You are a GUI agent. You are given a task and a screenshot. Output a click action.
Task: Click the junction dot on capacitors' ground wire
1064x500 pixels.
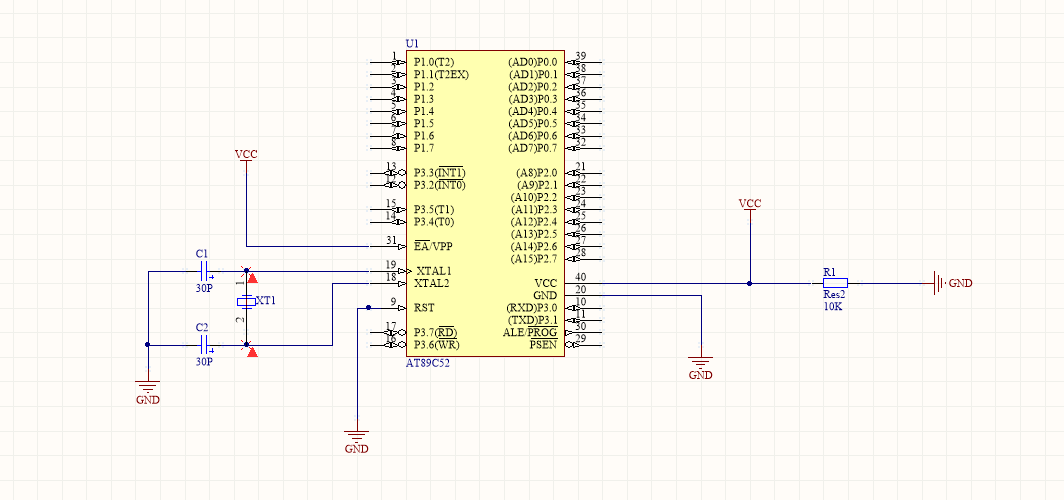(148, 345)
